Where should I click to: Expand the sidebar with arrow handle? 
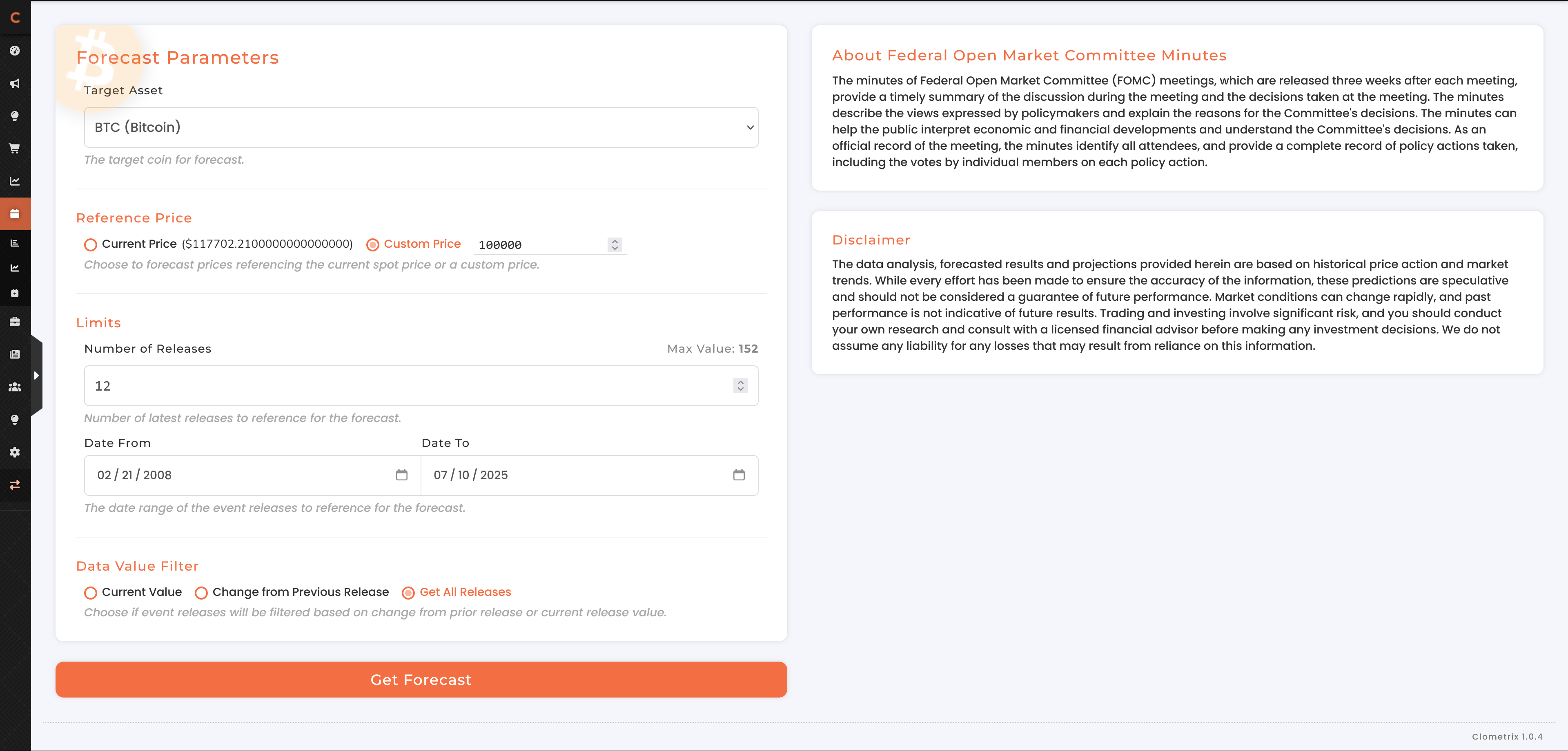coord(36,375)
